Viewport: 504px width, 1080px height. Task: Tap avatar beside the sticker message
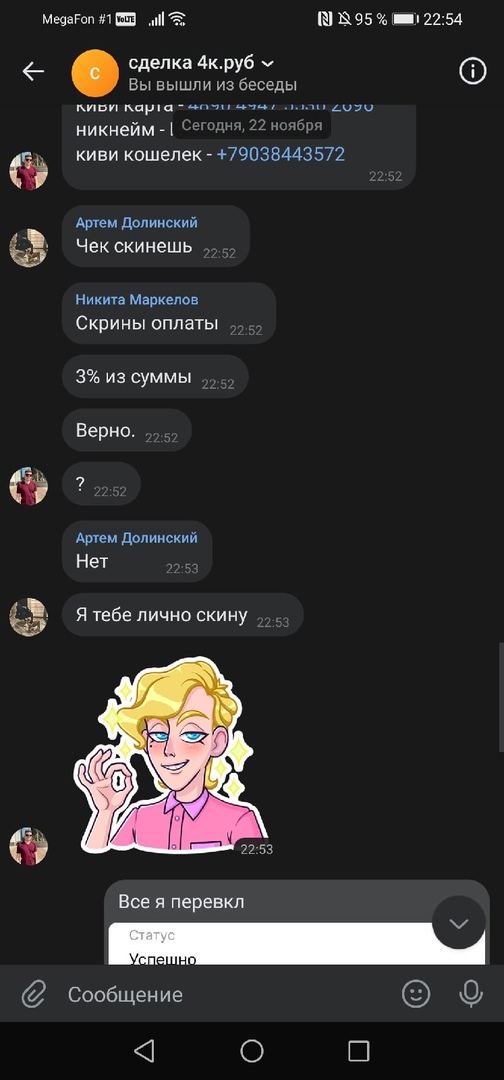coord(28,847)
